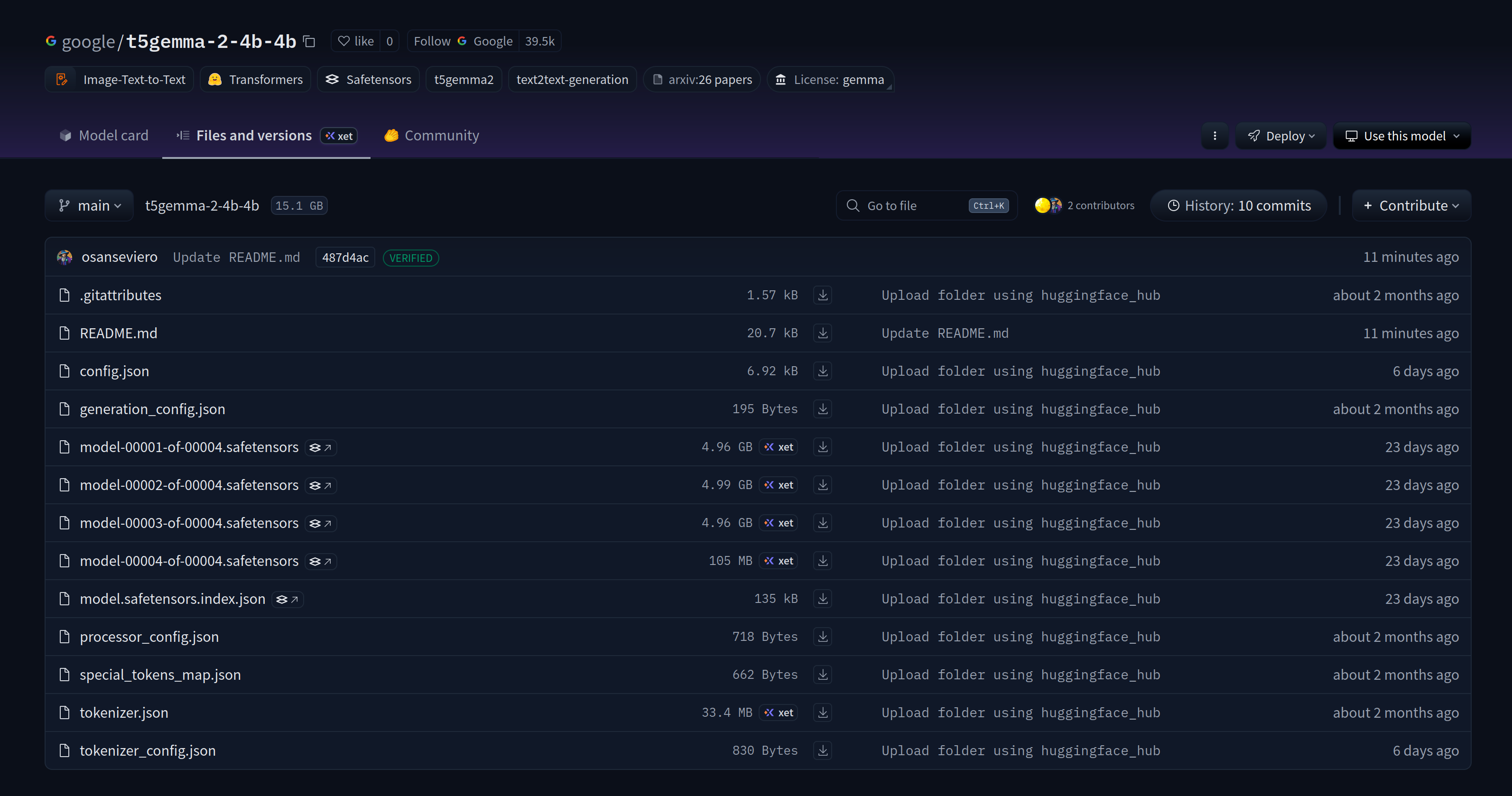
Task: Click the heart like button
Action: pyautogui.click(x=356, y=41)
